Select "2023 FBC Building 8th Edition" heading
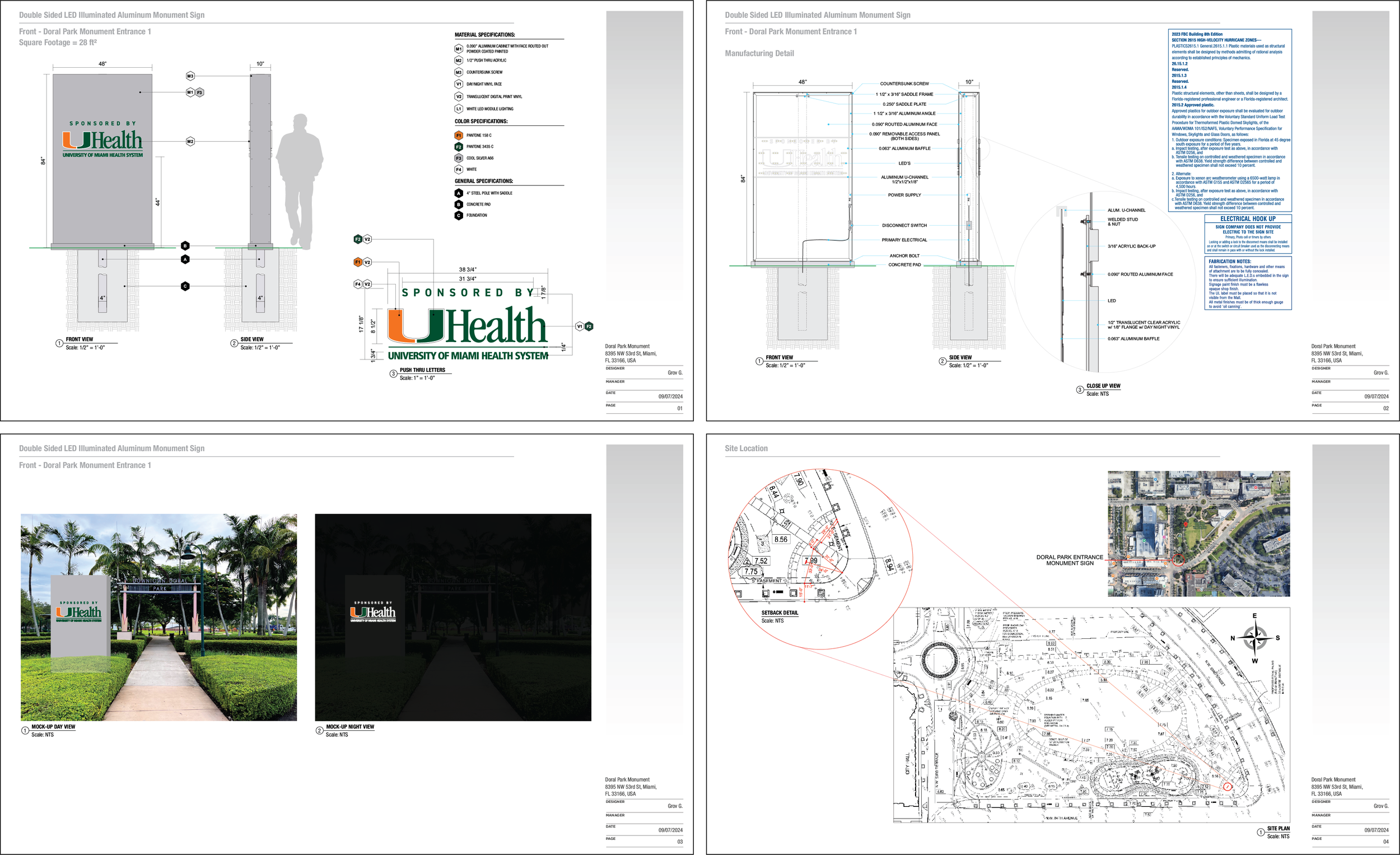The image size is (1400, 855). tap(1197, 34)
